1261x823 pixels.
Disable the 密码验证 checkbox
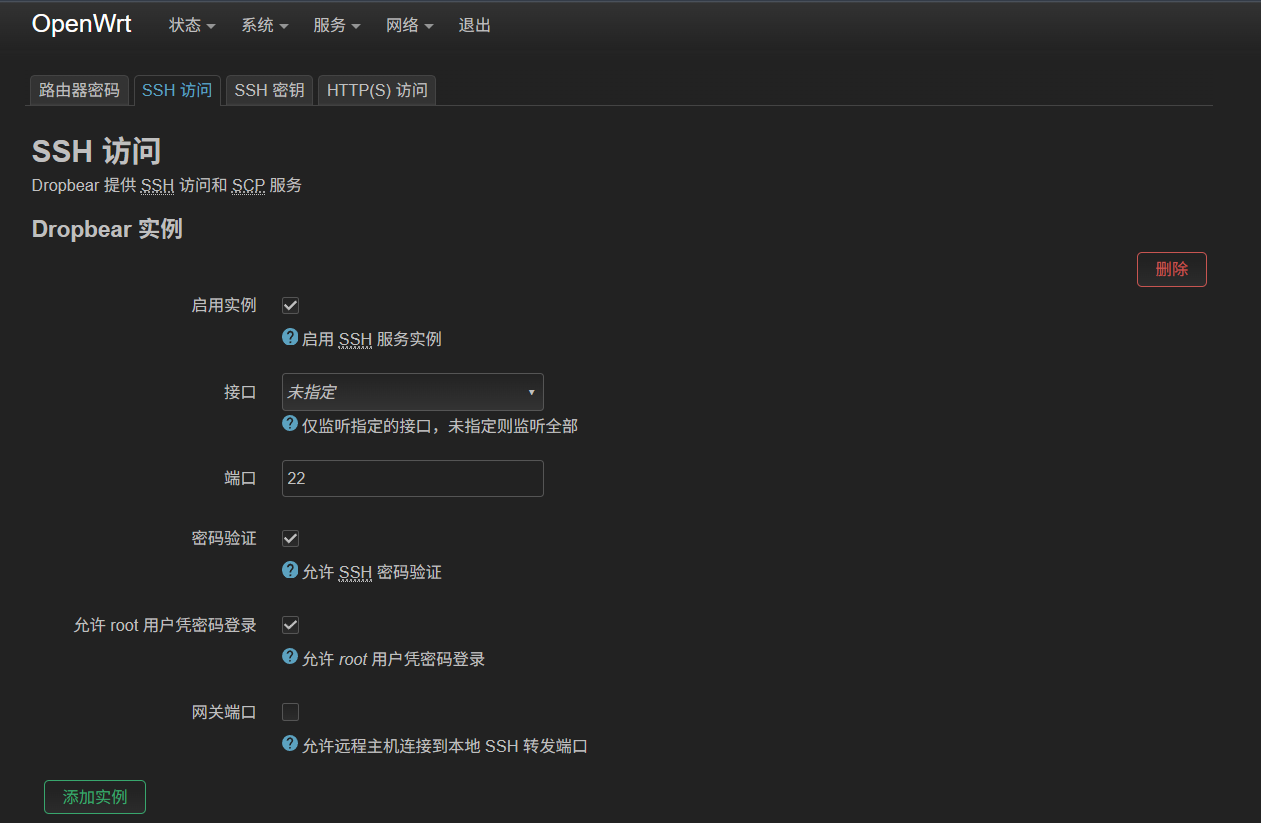click(x=291, y=538)
